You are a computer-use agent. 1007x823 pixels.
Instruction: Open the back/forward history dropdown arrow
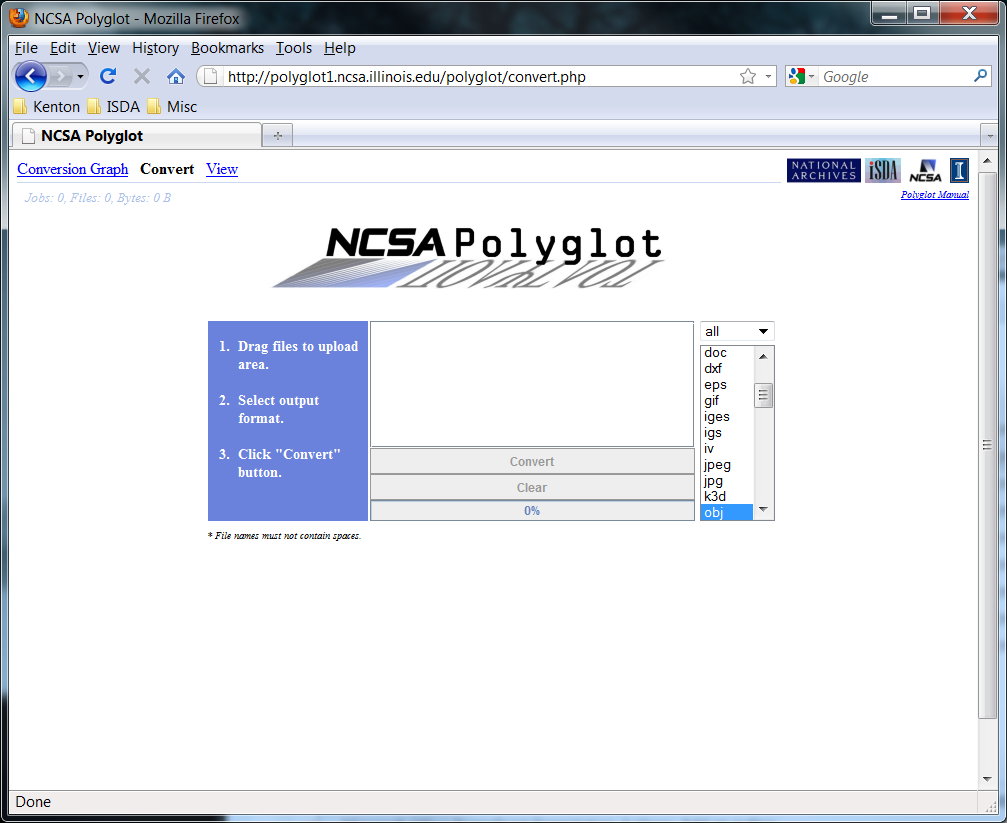(80, 77)
